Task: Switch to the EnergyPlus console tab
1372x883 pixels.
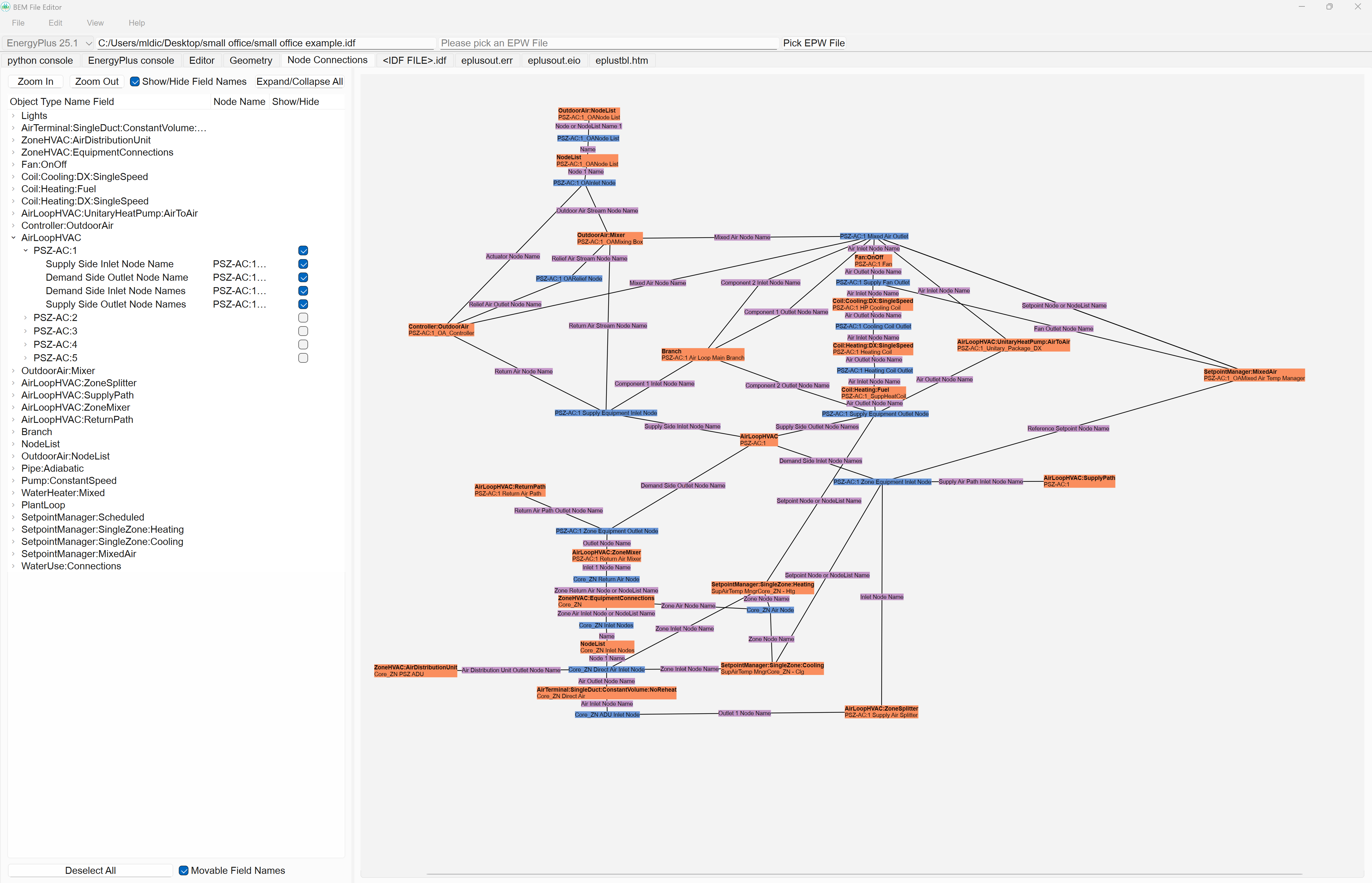Action: (131, 60)
